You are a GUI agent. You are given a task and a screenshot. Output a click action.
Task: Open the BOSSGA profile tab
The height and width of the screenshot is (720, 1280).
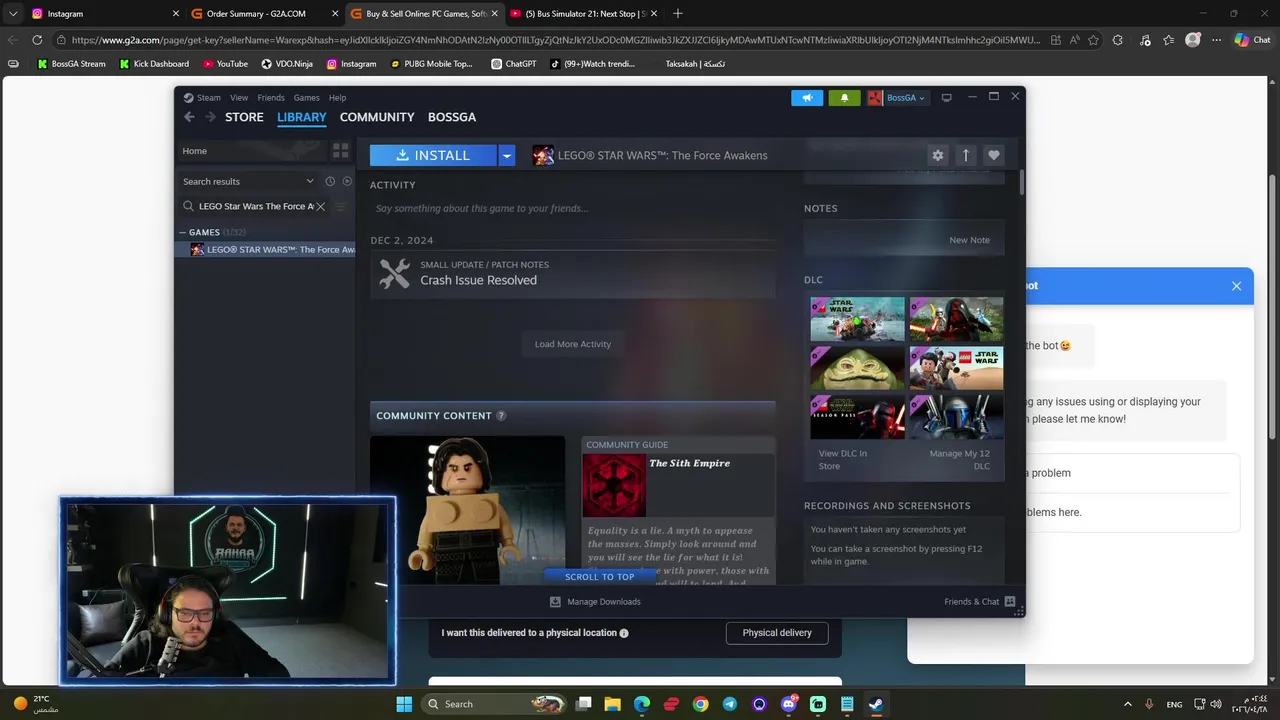452,117
